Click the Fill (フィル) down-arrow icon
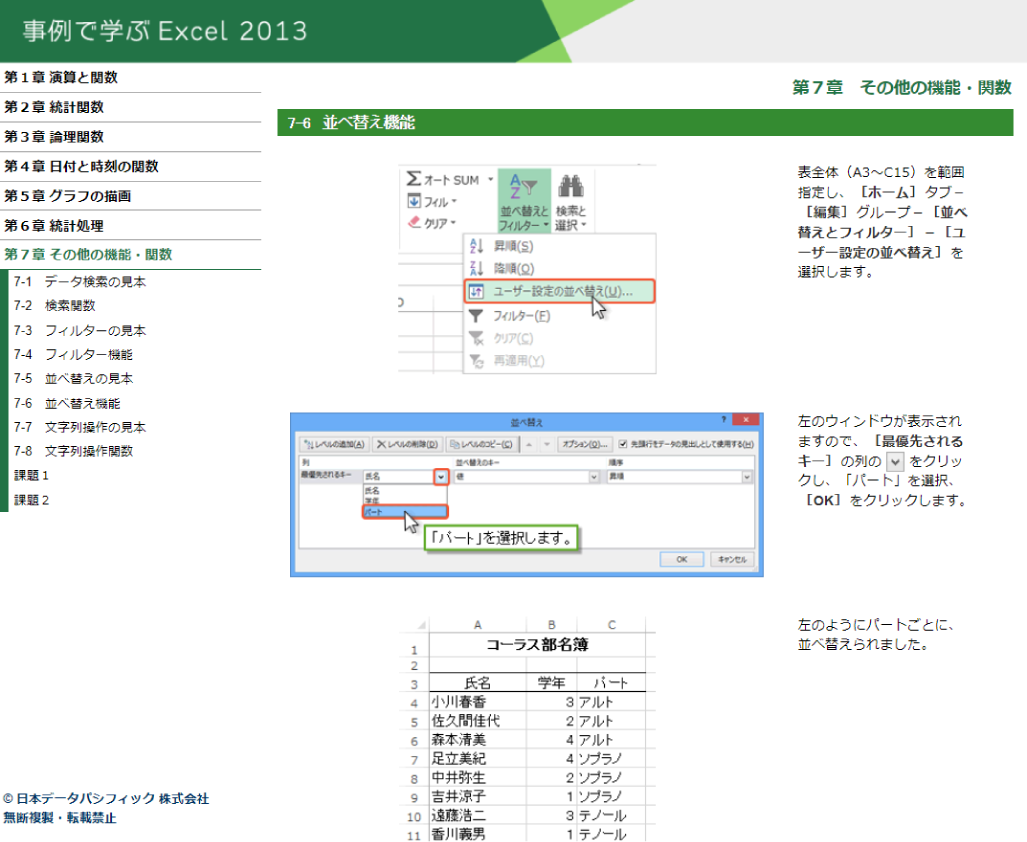The width and height of the screenshot is (1027, 842). pyautogui.click(x=414, y=201)
